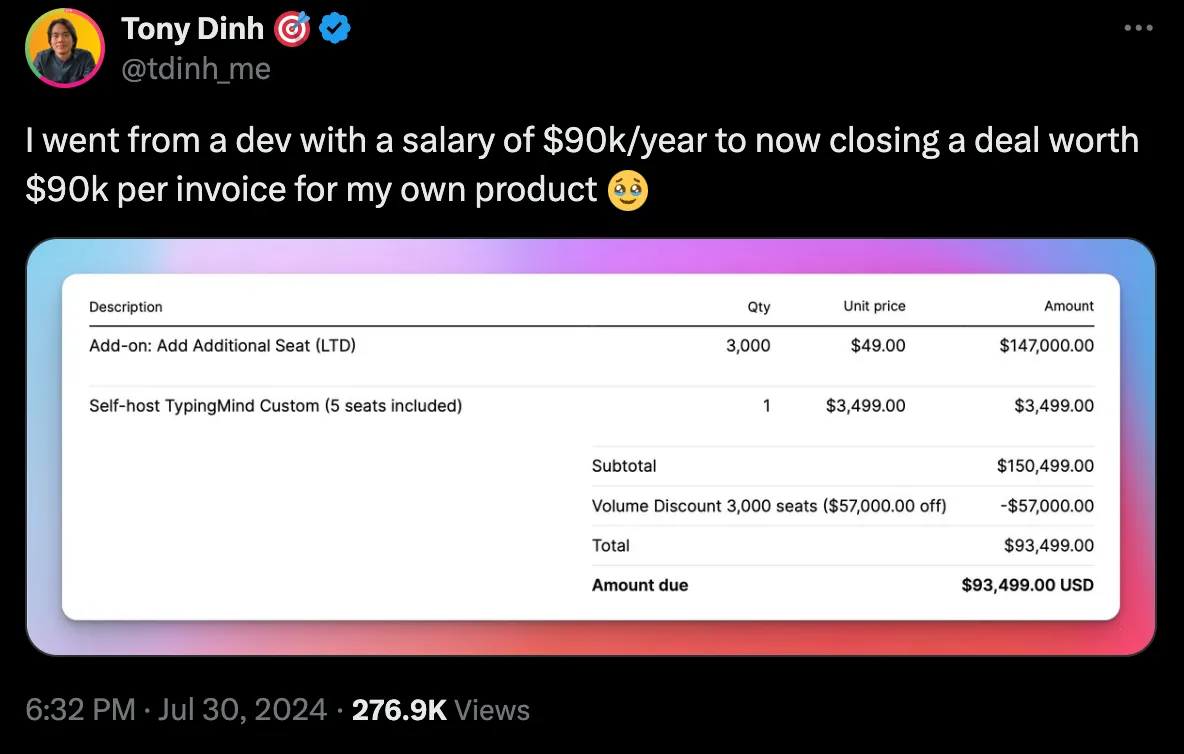
Task: Click the Description column header in invoice
Action: [x=125, y=307]
